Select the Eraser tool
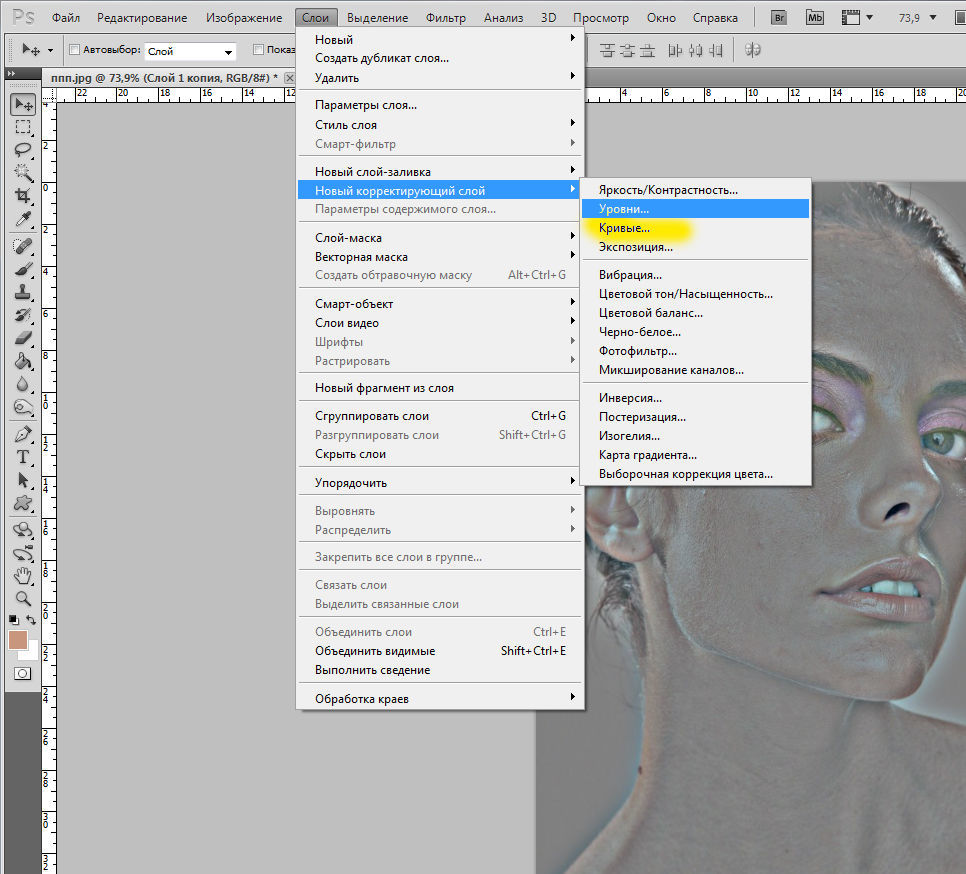Screen dimensions: 966x874 coord(23,338)
